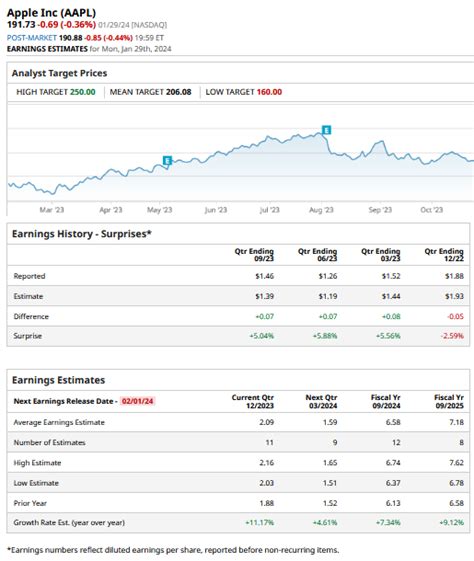This screenshot has height=561, width=474.
Task: Select the LOW TARGET value 160.00
Action: click(x=269, y=92)
